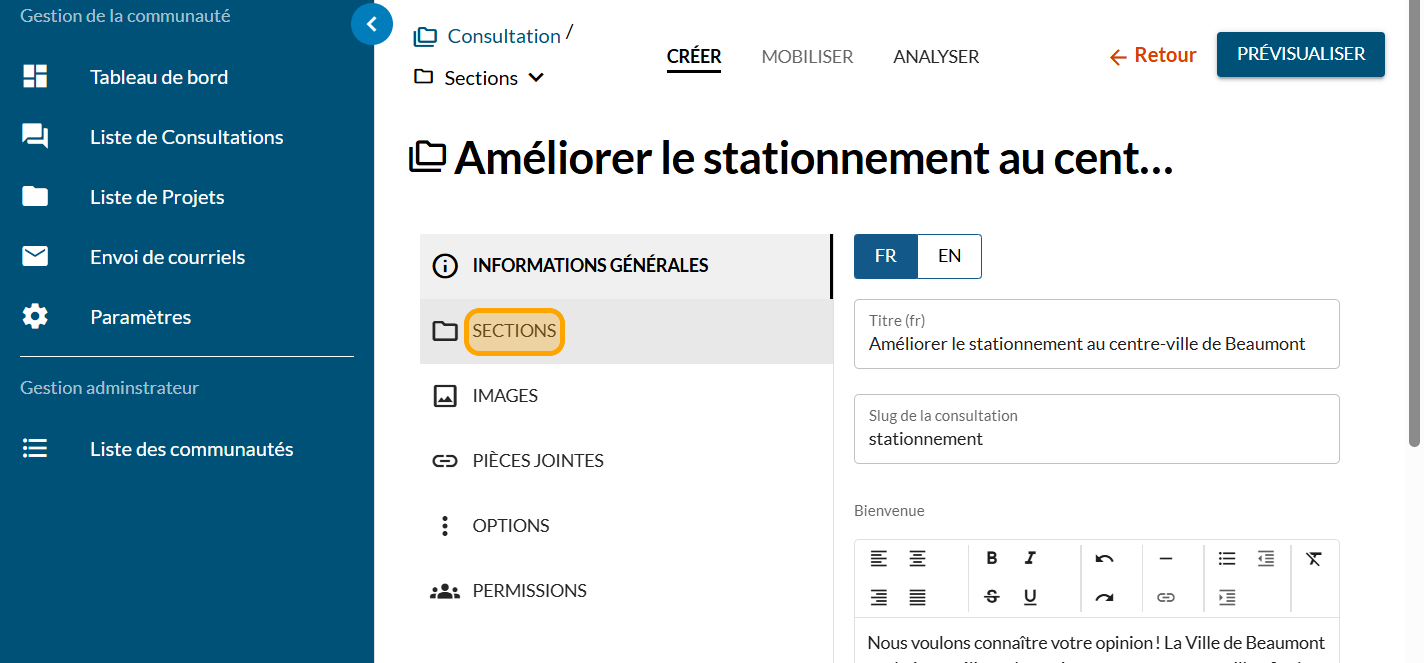Switch to the Analyser tab
1424x663 pixels.
point(936,57)
